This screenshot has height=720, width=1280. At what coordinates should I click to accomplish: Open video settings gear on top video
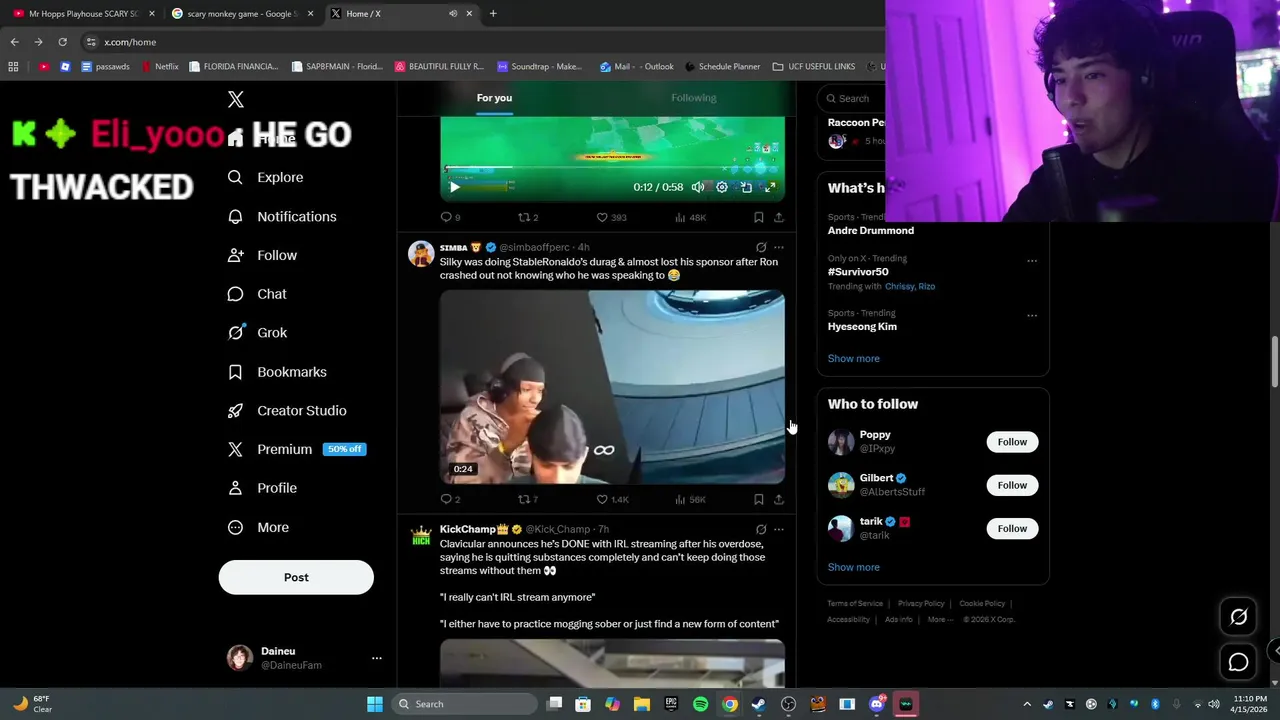(722, 187)
